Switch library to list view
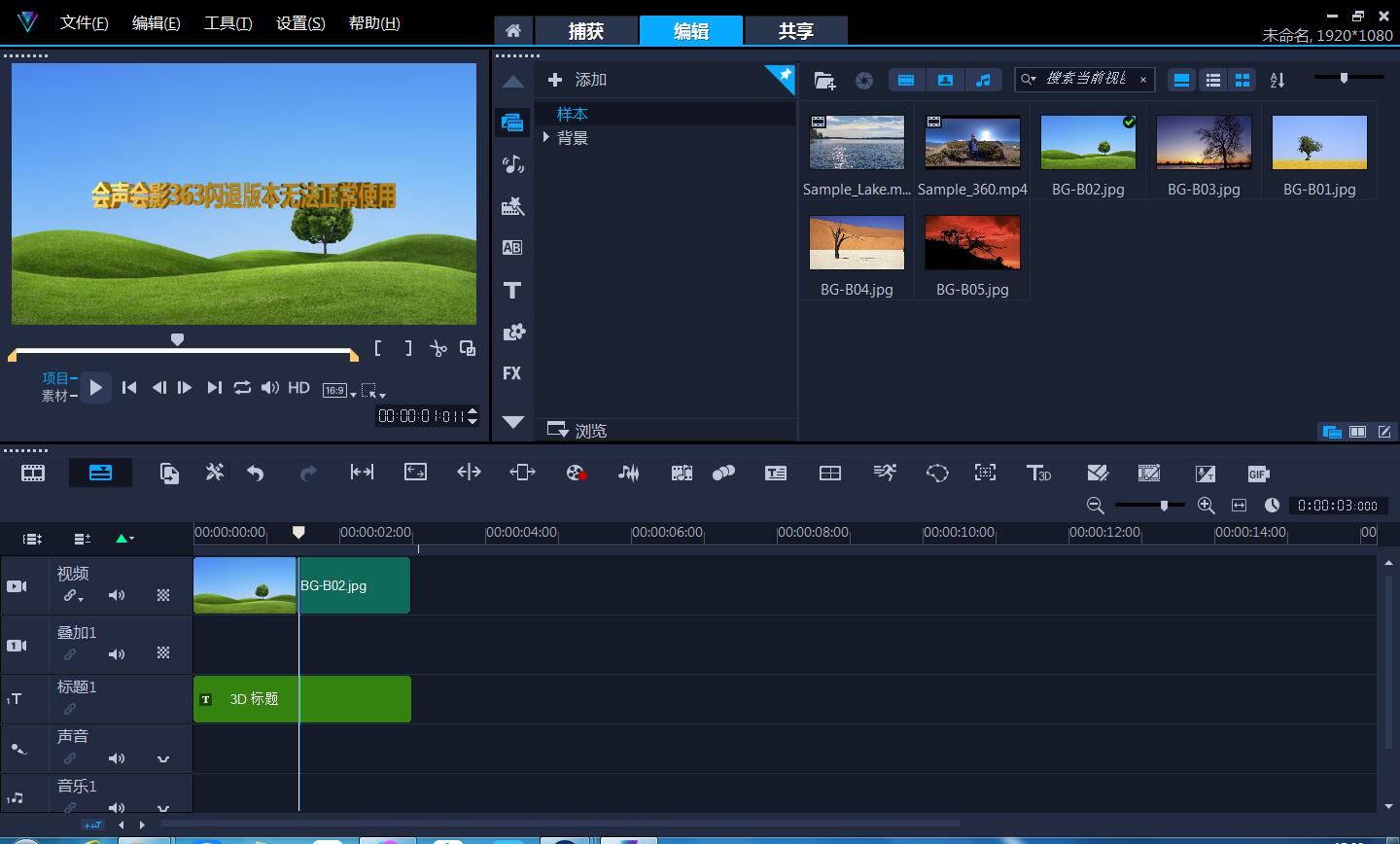Image resolution: width=1400 pixels, height=844 pixels. pyautogui.click(x=1212, y=81)
